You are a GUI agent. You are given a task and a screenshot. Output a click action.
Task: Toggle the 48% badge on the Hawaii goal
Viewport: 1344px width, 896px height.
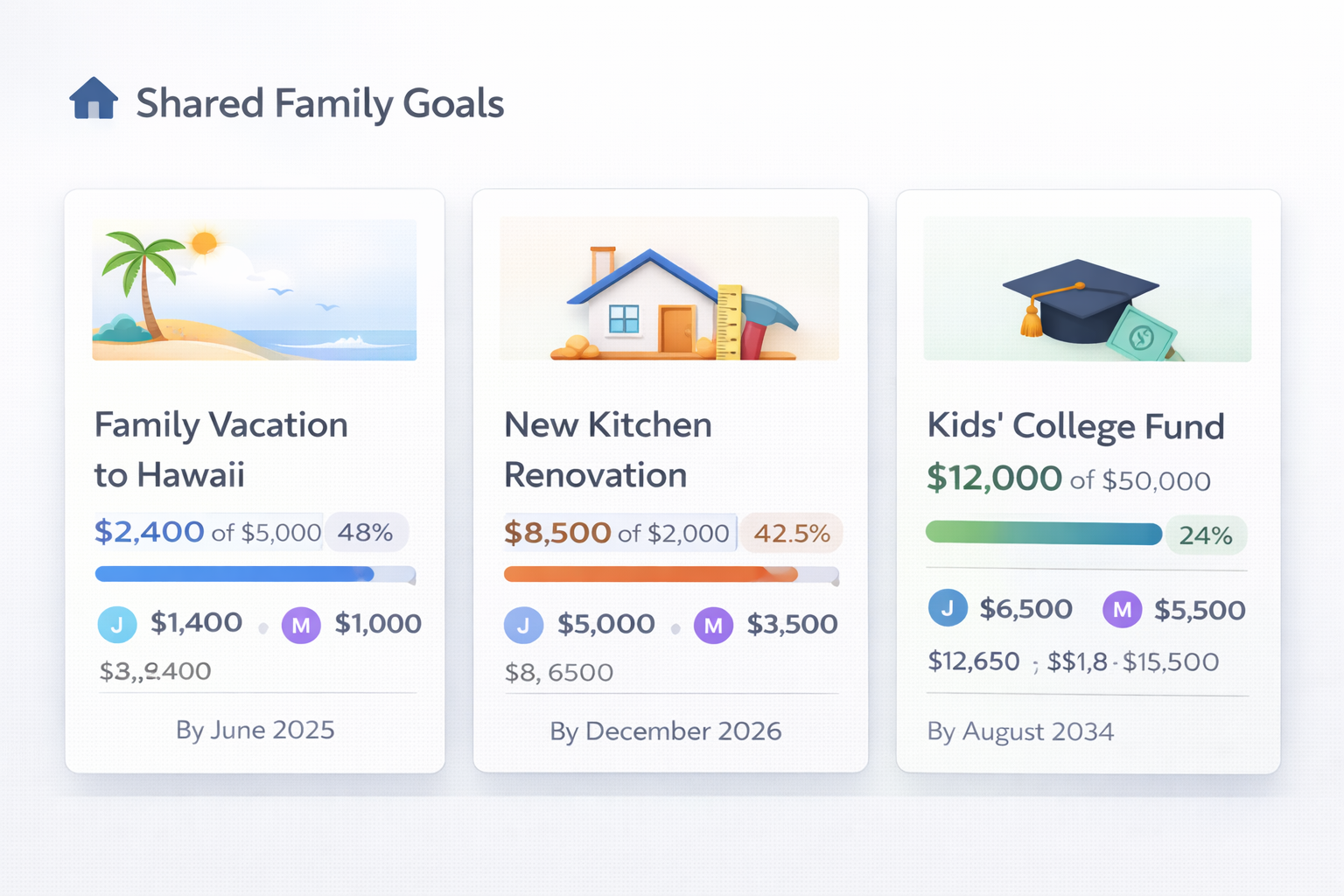click(x=367, y=531)
